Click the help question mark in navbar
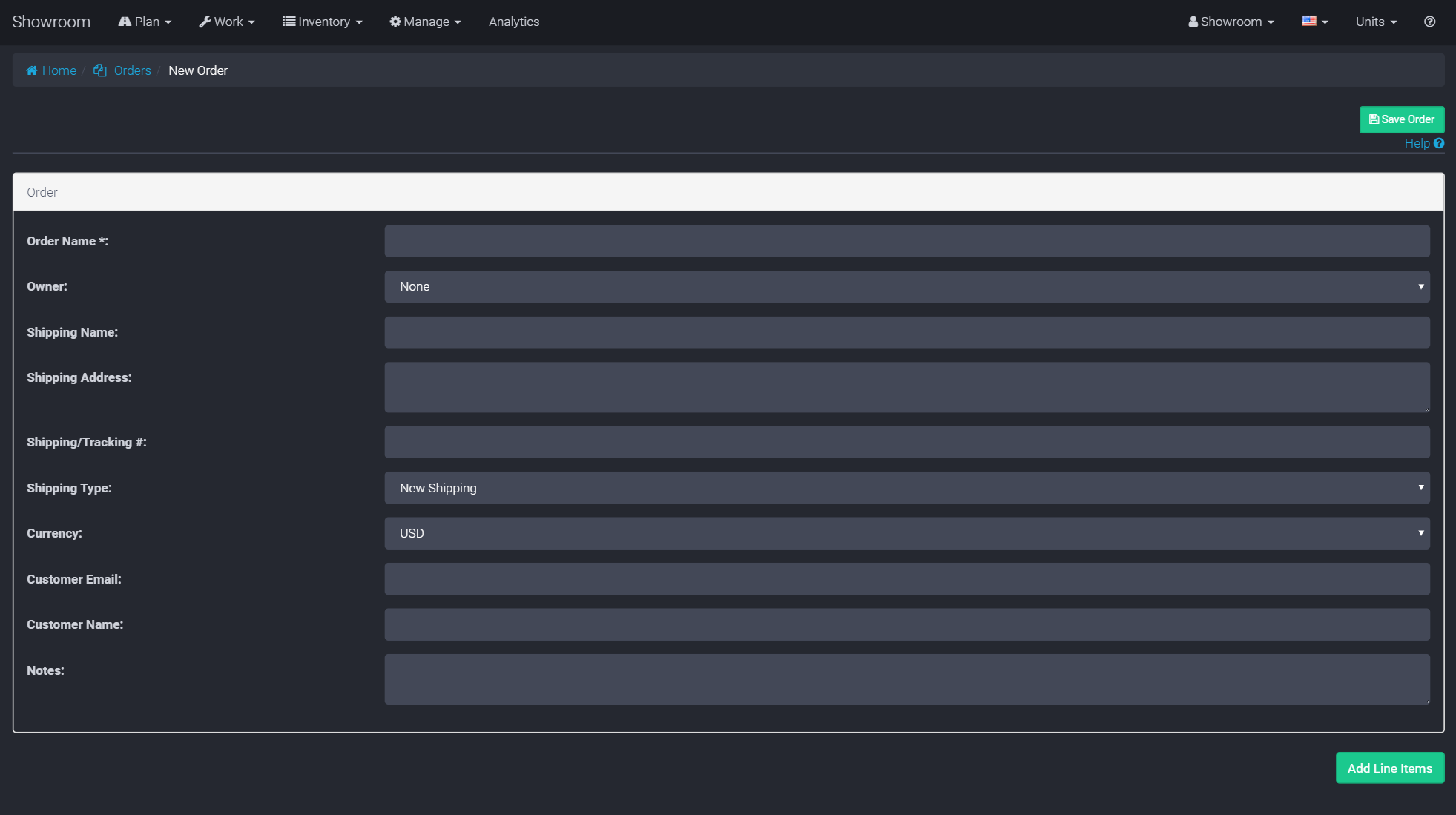 pos(1429,22)
